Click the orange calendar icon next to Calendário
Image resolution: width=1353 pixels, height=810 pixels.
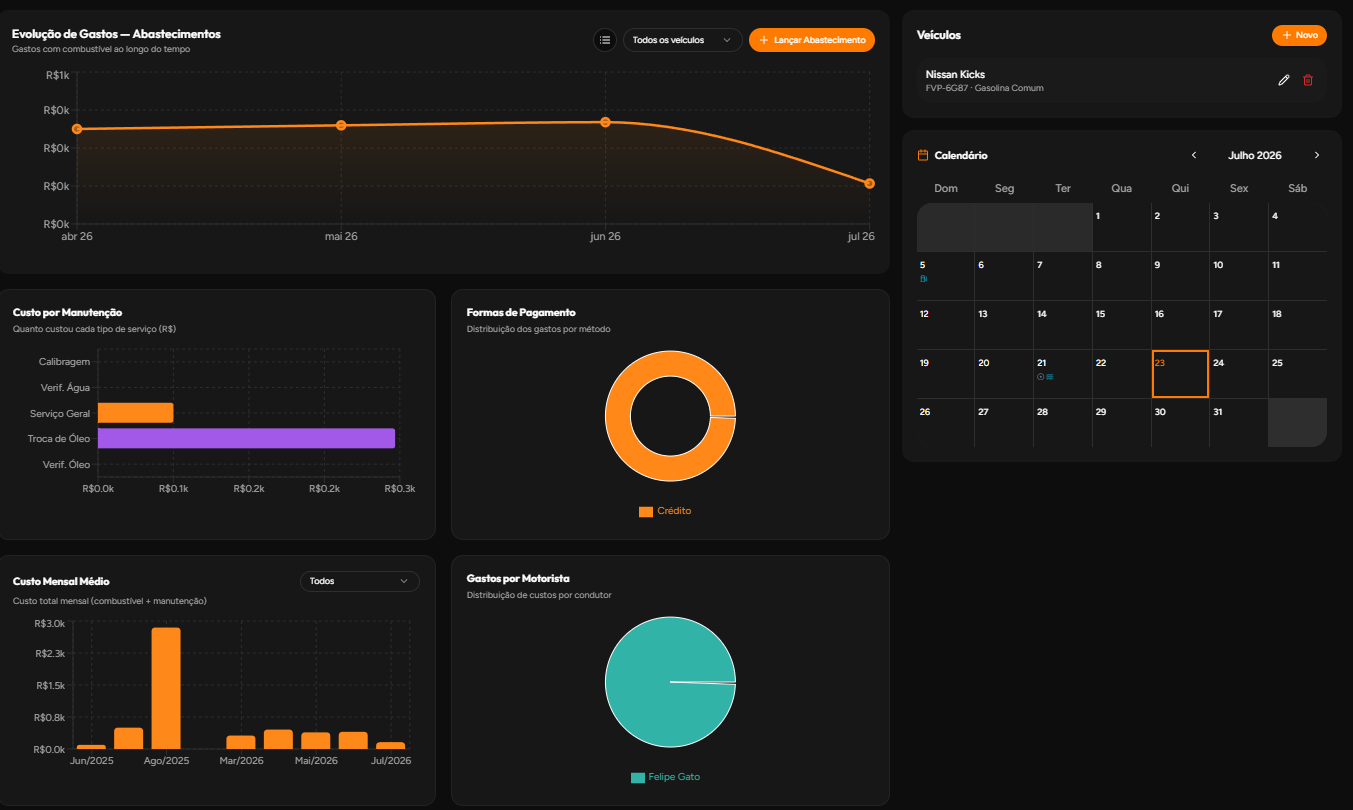(x=923, y=155)
